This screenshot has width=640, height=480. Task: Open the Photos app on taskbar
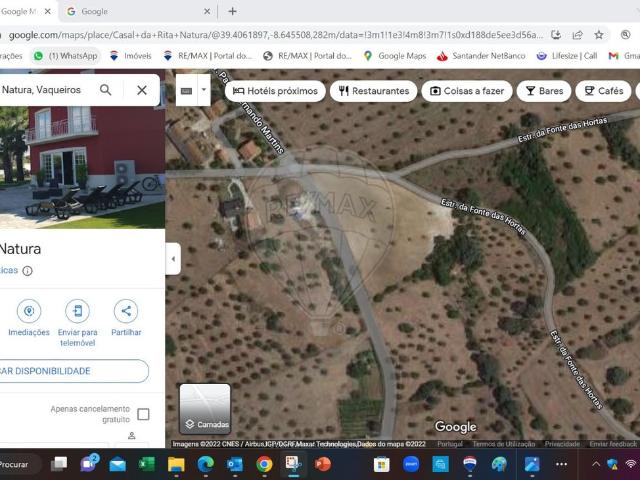click(532, 464)
